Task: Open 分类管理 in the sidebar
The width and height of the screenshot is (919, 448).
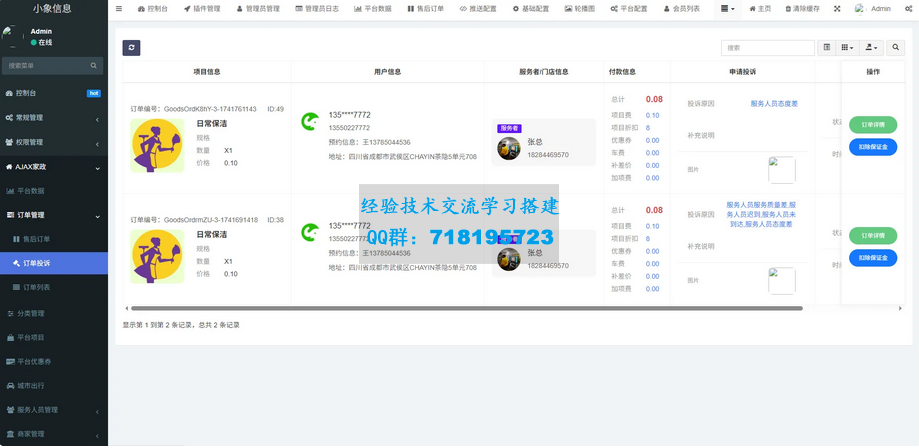Action: (x=54, y=314)
